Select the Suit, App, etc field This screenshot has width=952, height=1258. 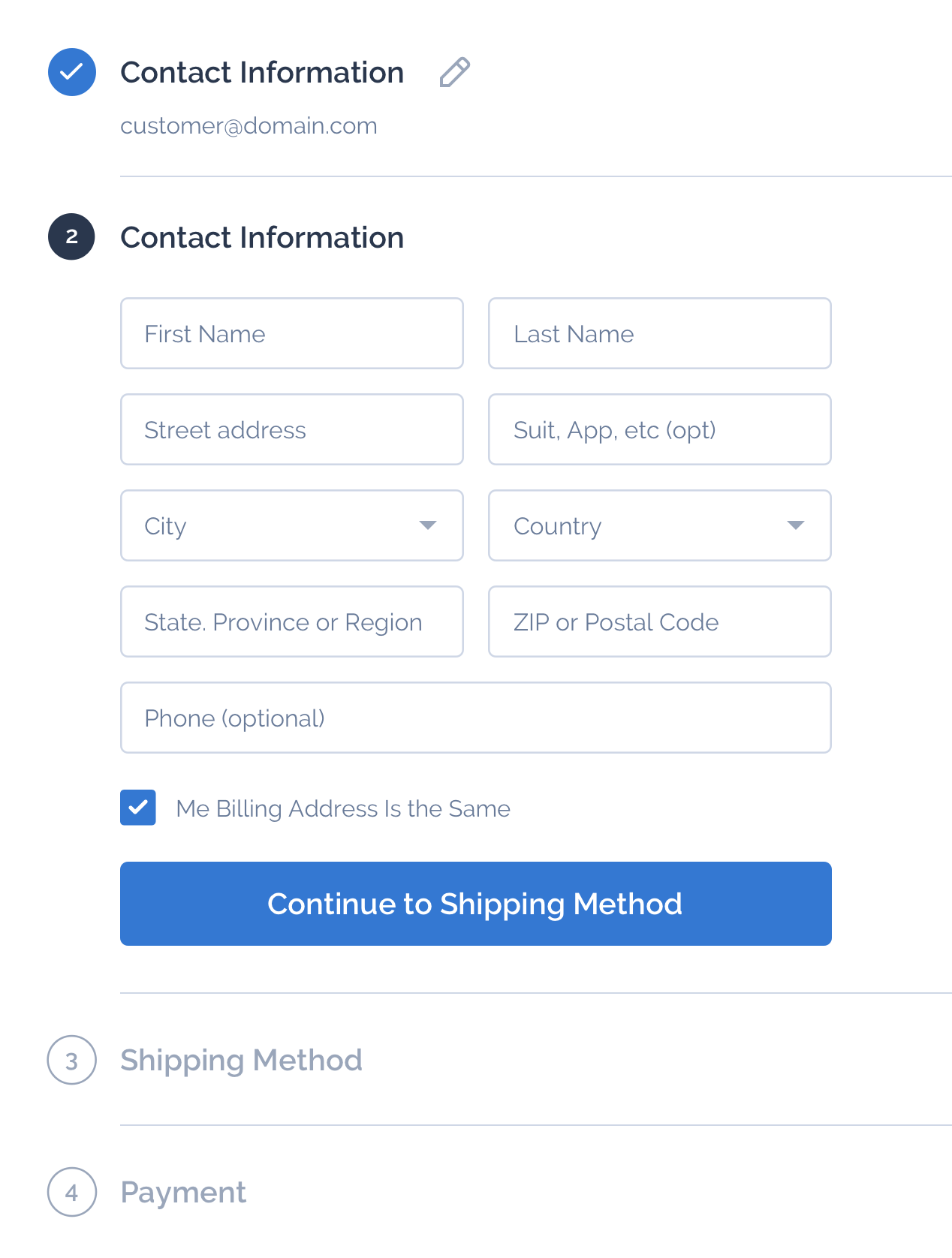(660, 429)
